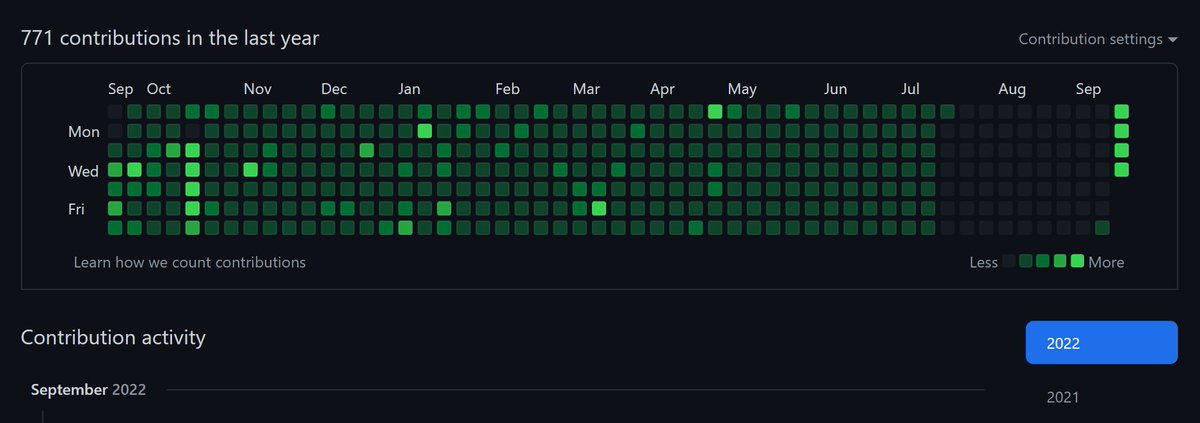Click the 'Mon' weekday label
Image resolution: width=1200 pixels, height=423 pixels.
84,131
